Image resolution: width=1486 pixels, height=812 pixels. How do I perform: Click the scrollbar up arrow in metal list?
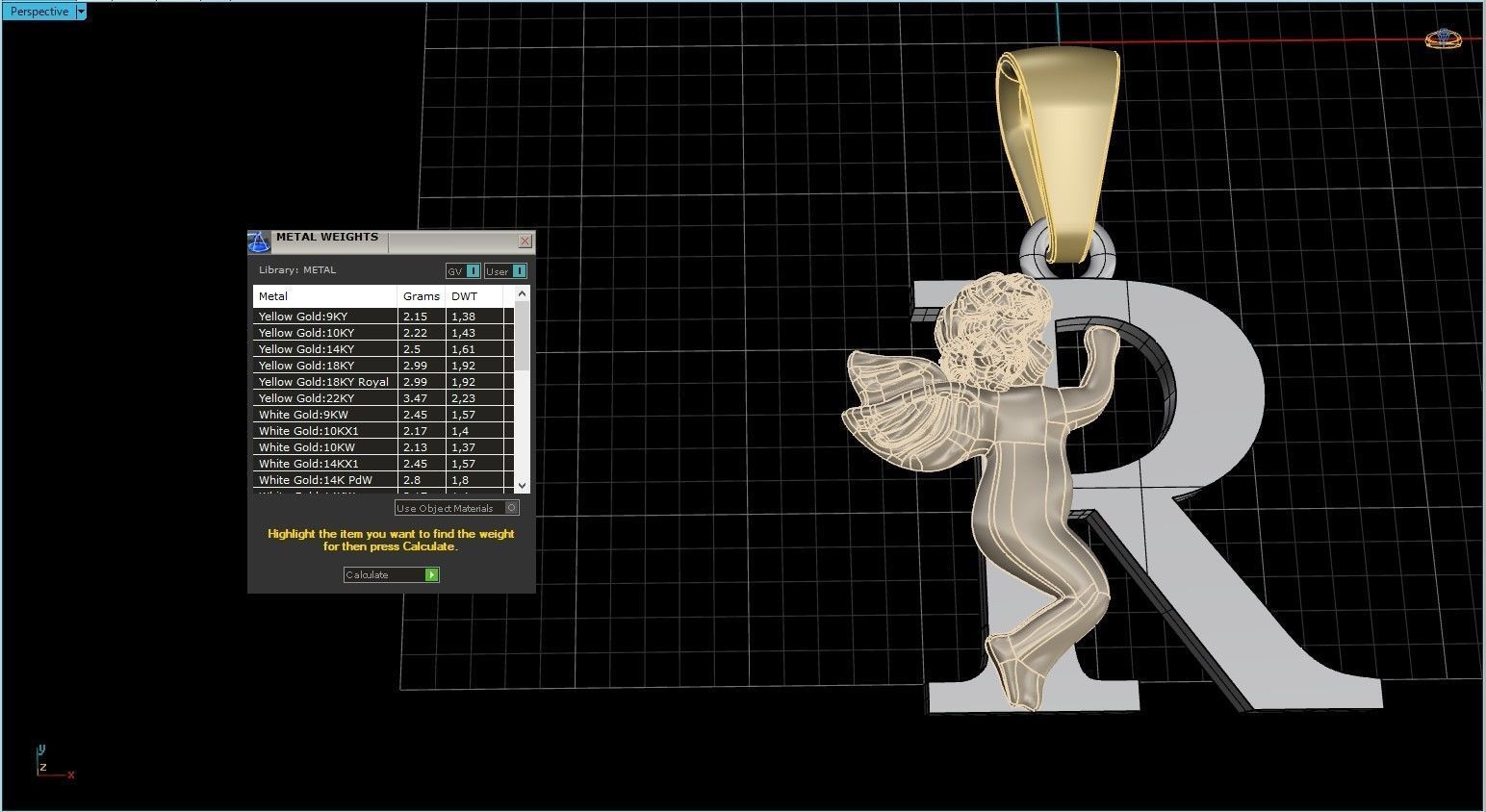(x=522, y=293)
